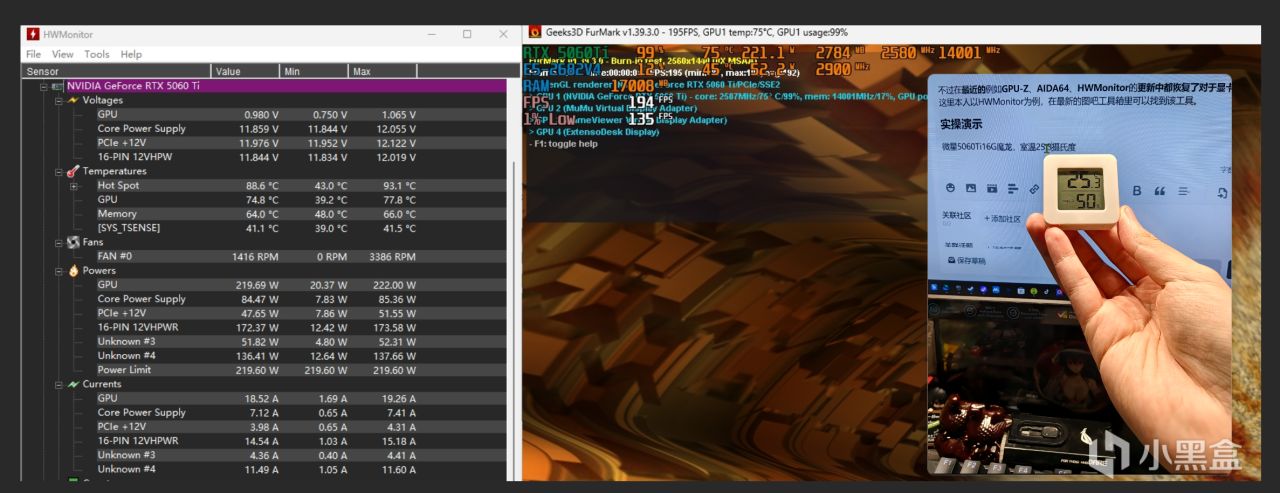The height and width of the screenshot is (493, 1280).
Task: Click the Value column header
Action: coord(245,71)
